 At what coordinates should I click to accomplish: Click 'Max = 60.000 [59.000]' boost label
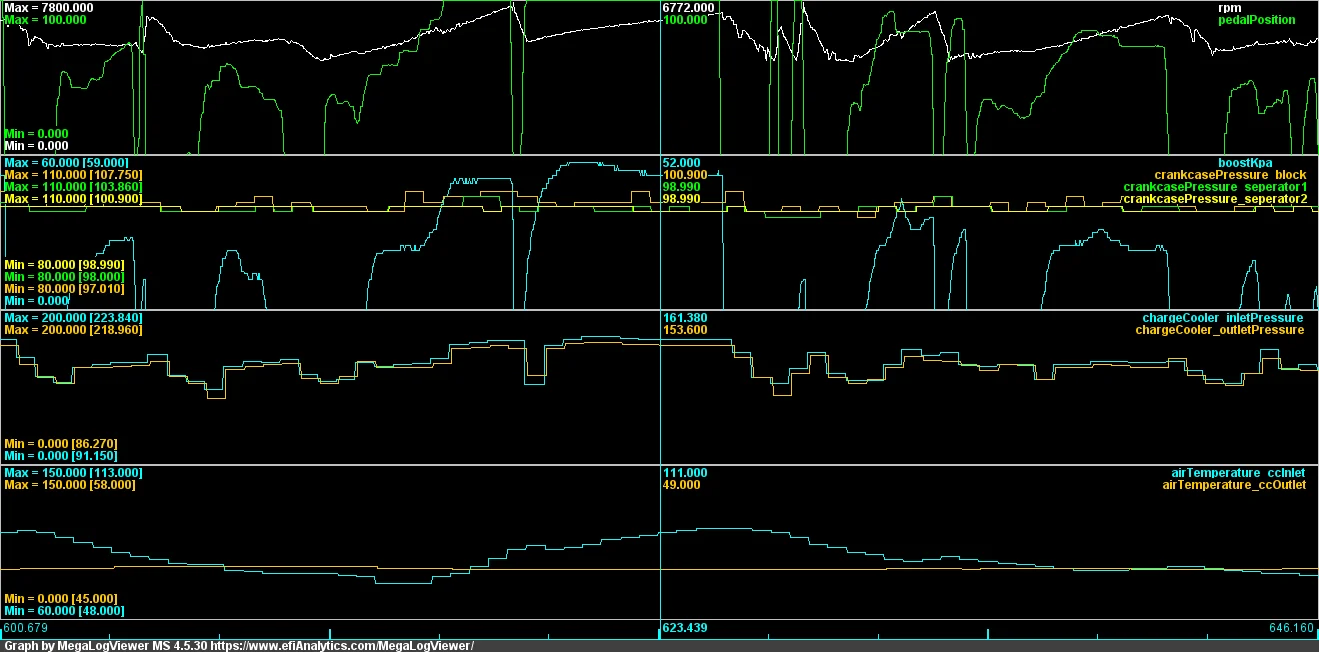(x=67, y=162)
